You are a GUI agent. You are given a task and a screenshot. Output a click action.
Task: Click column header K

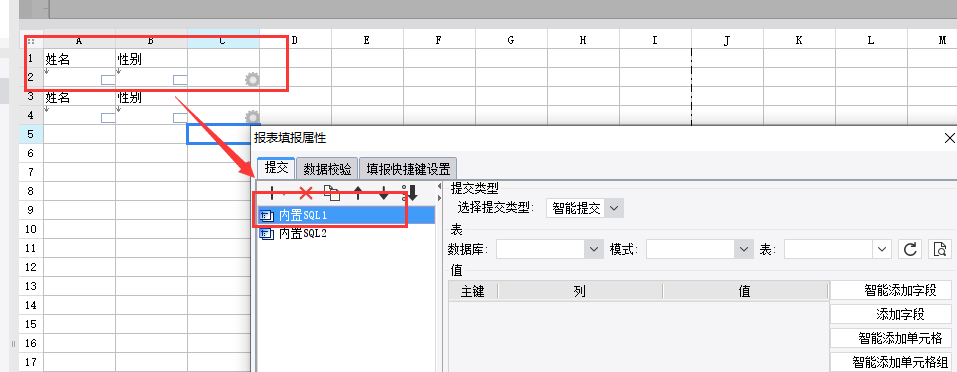[x=800, y=40]
